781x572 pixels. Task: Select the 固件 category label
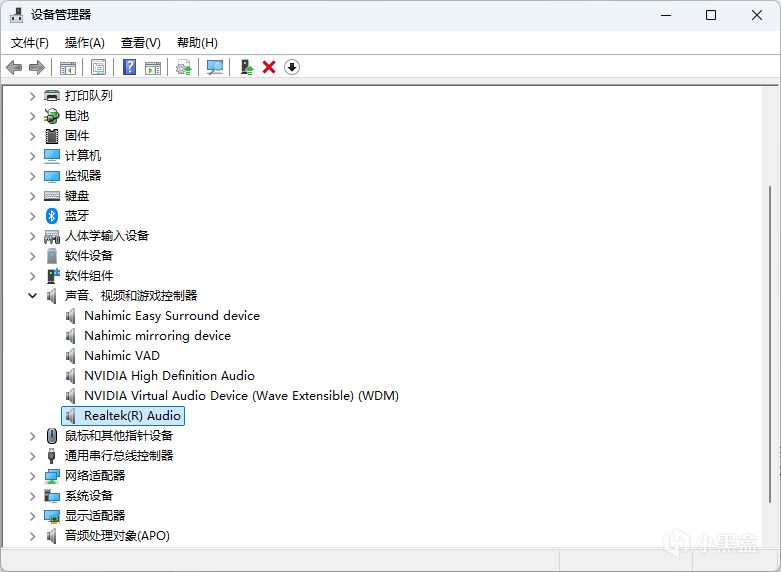(77, 136)
